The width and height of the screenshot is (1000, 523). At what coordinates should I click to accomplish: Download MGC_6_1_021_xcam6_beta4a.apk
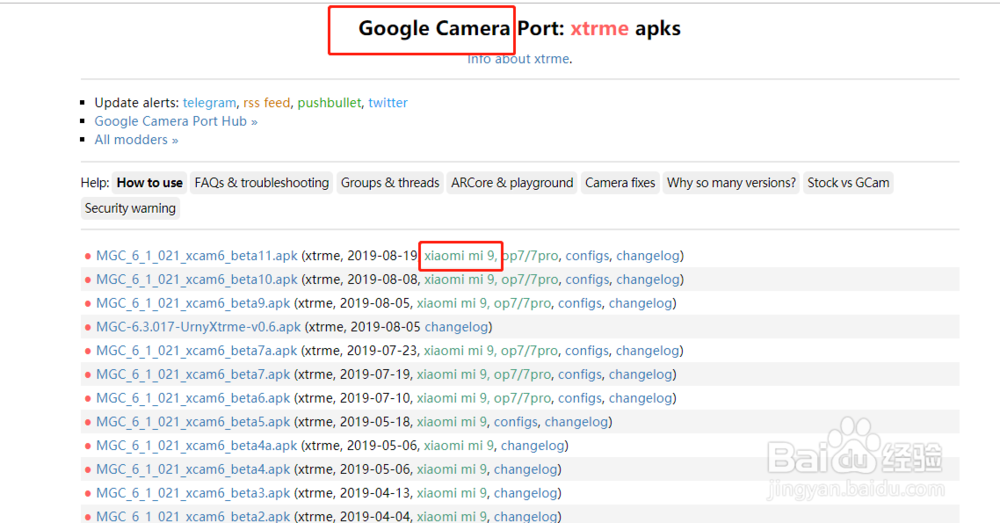tap(196, 445)
